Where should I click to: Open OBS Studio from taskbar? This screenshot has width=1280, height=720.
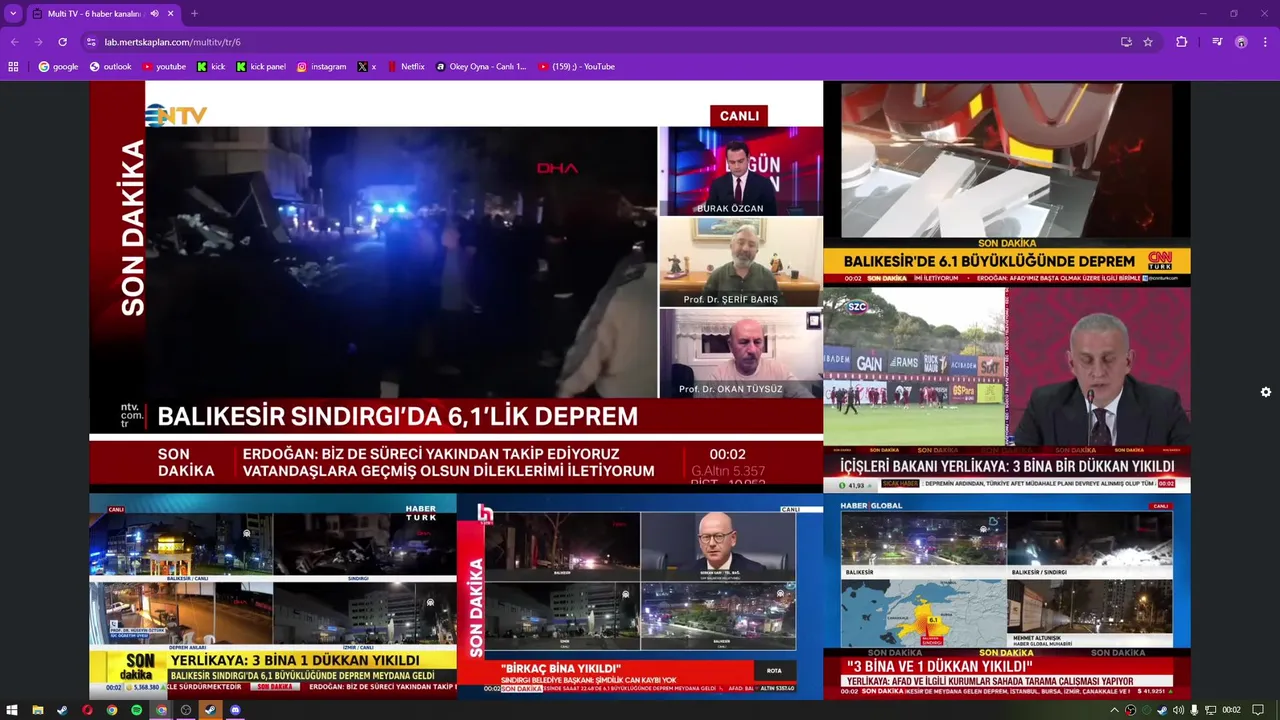tap(186, 710)
